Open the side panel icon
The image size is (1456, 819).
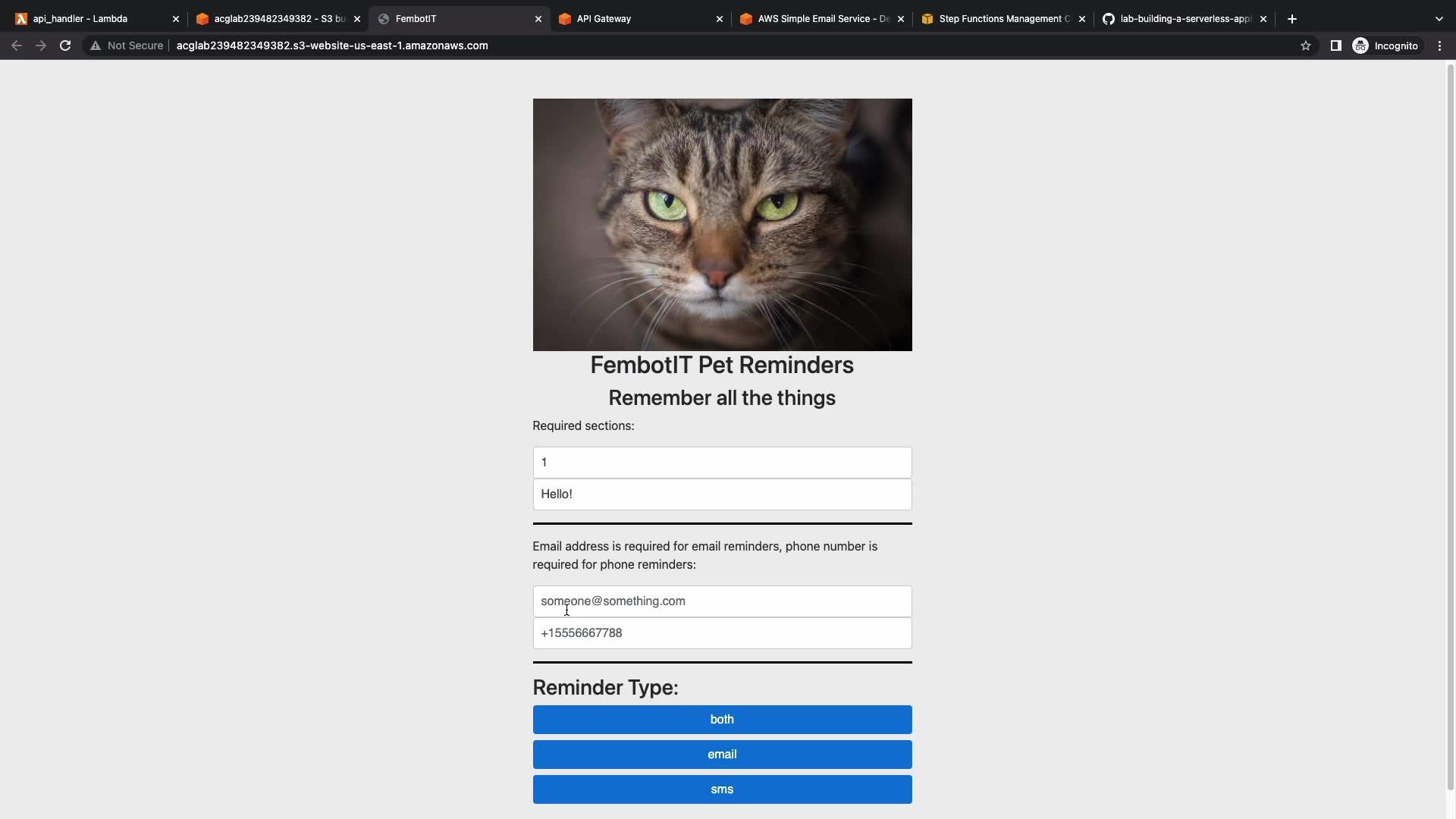(1335, 45)
